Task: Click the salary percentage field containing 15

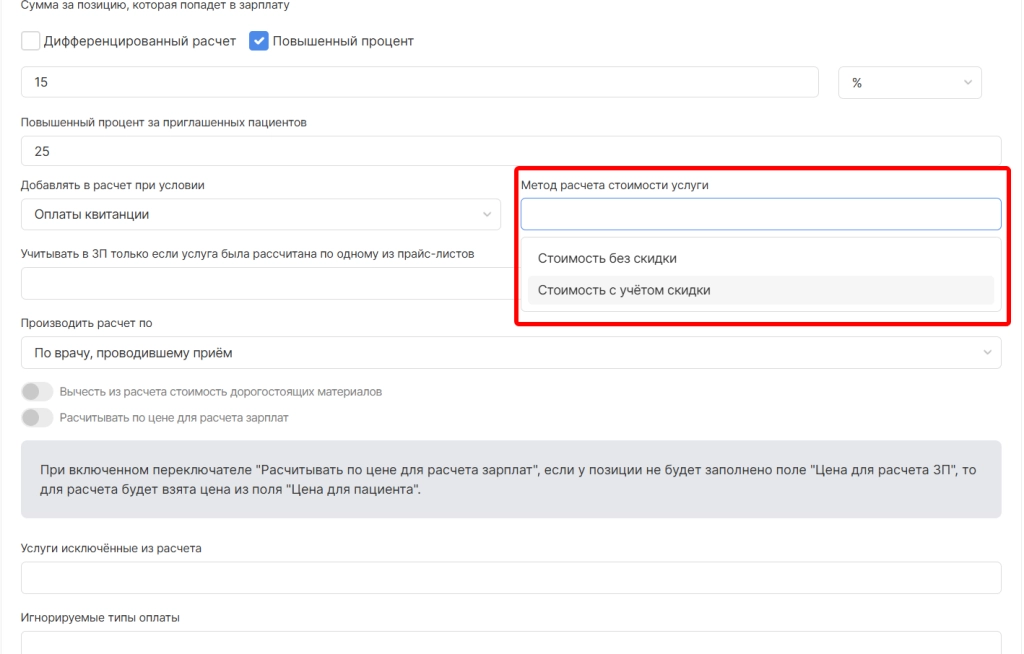Action: point(420,83)
